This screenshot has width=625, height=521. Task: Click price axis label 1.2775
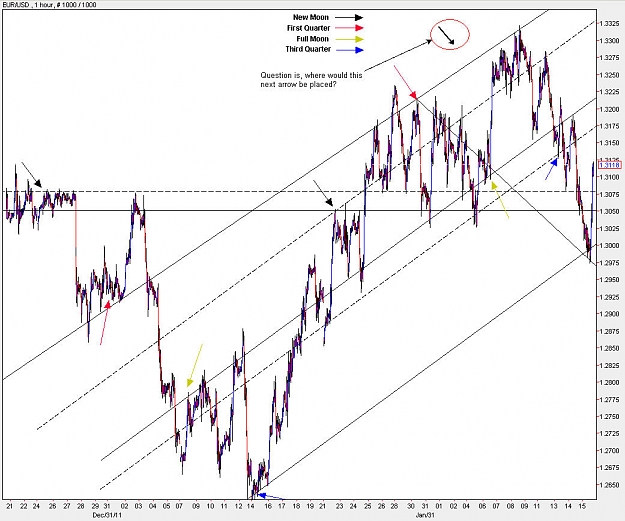point(609,399)
